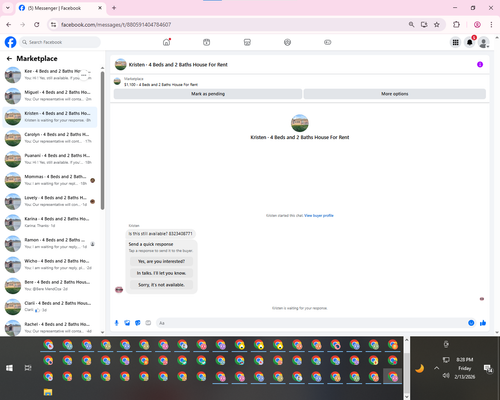This screenshot has height=400, width=500.
Task: Open the Marketplace storefront icon
Action: [247, 42]
